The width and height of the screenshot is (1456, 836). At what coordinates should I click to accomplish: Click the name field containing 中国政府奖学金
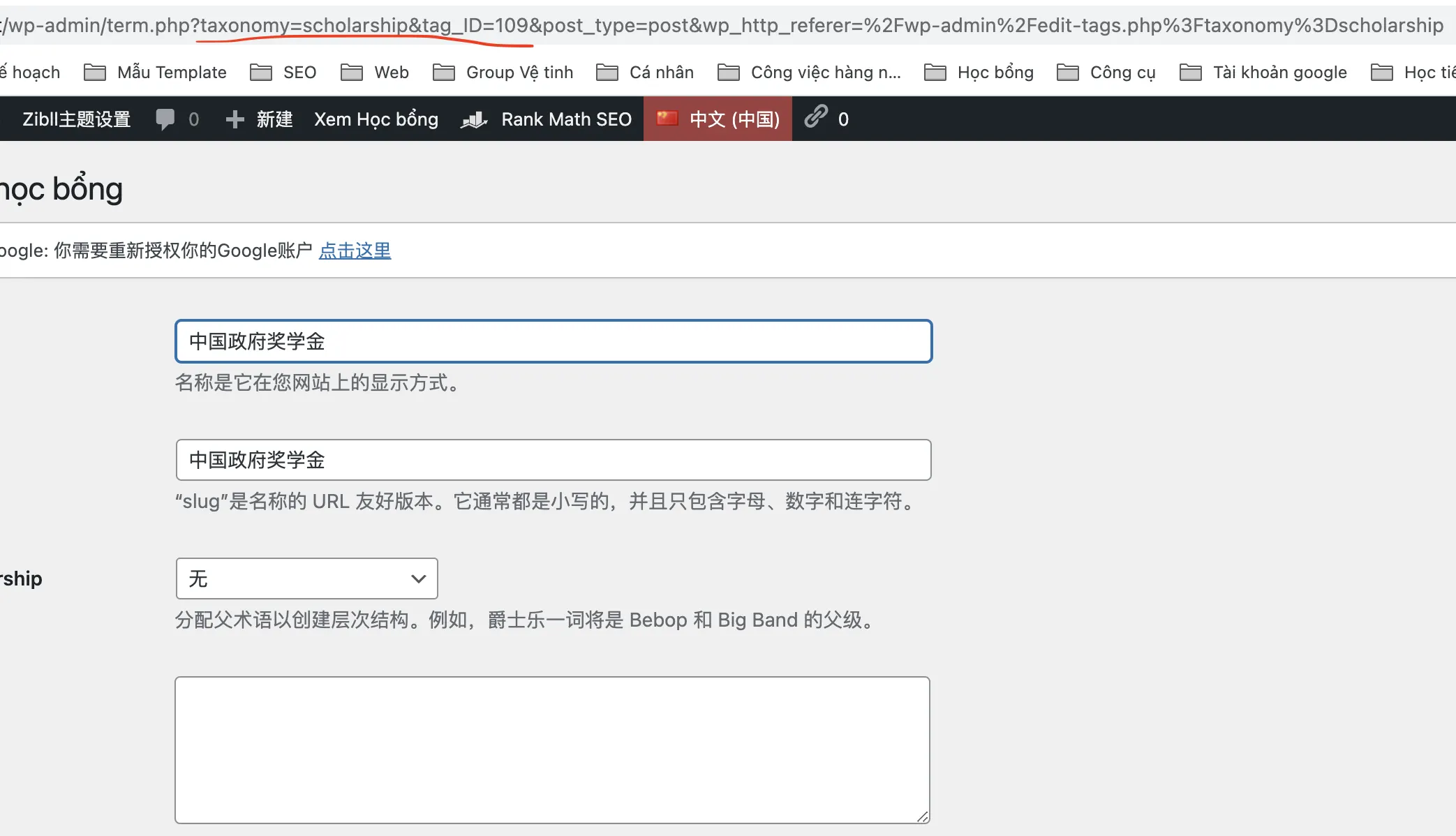pos(554,341)
